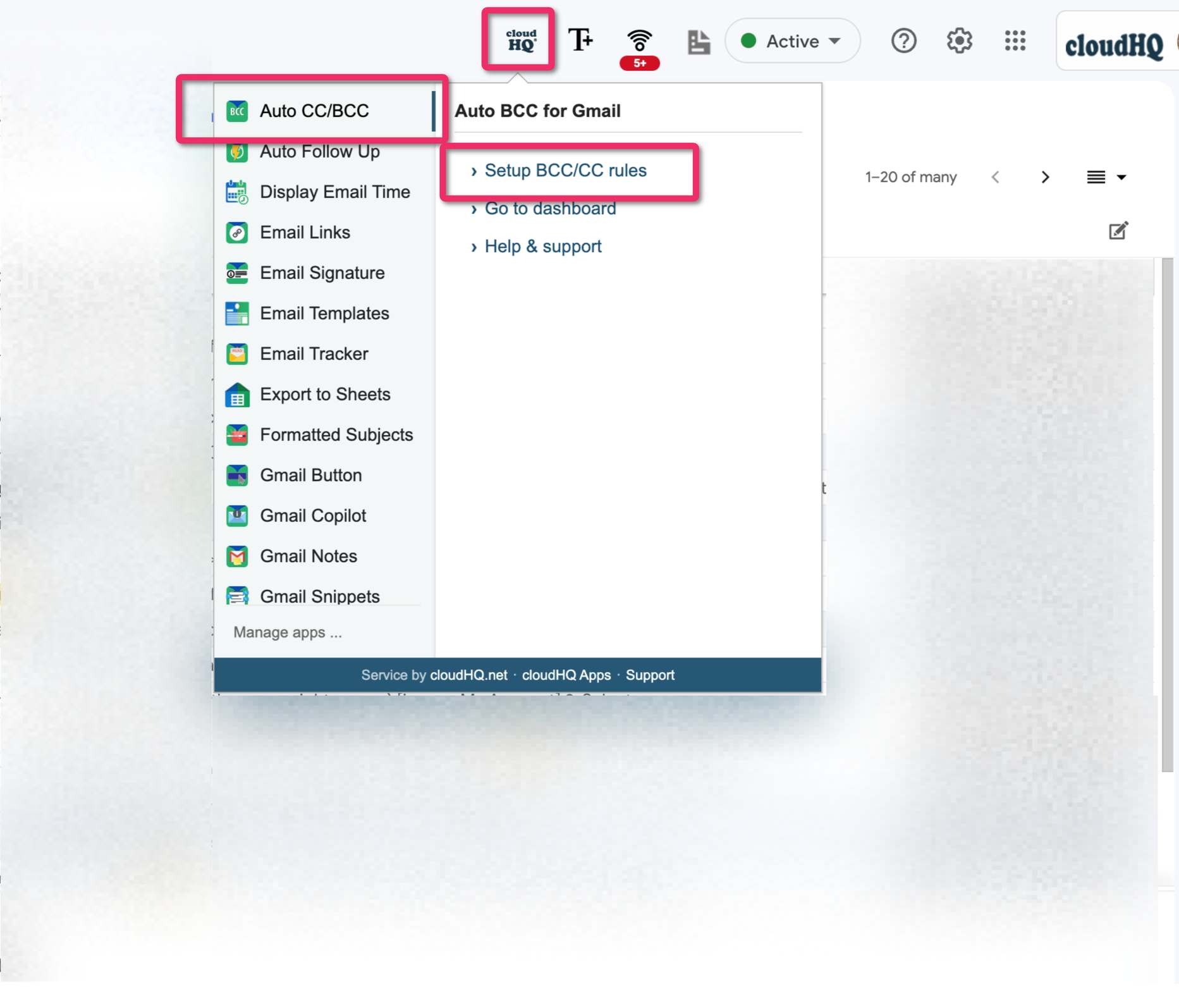Viewport: 1179px width, 1008px height.
Task: Select Email Links menu item
Action: point(324,232)
